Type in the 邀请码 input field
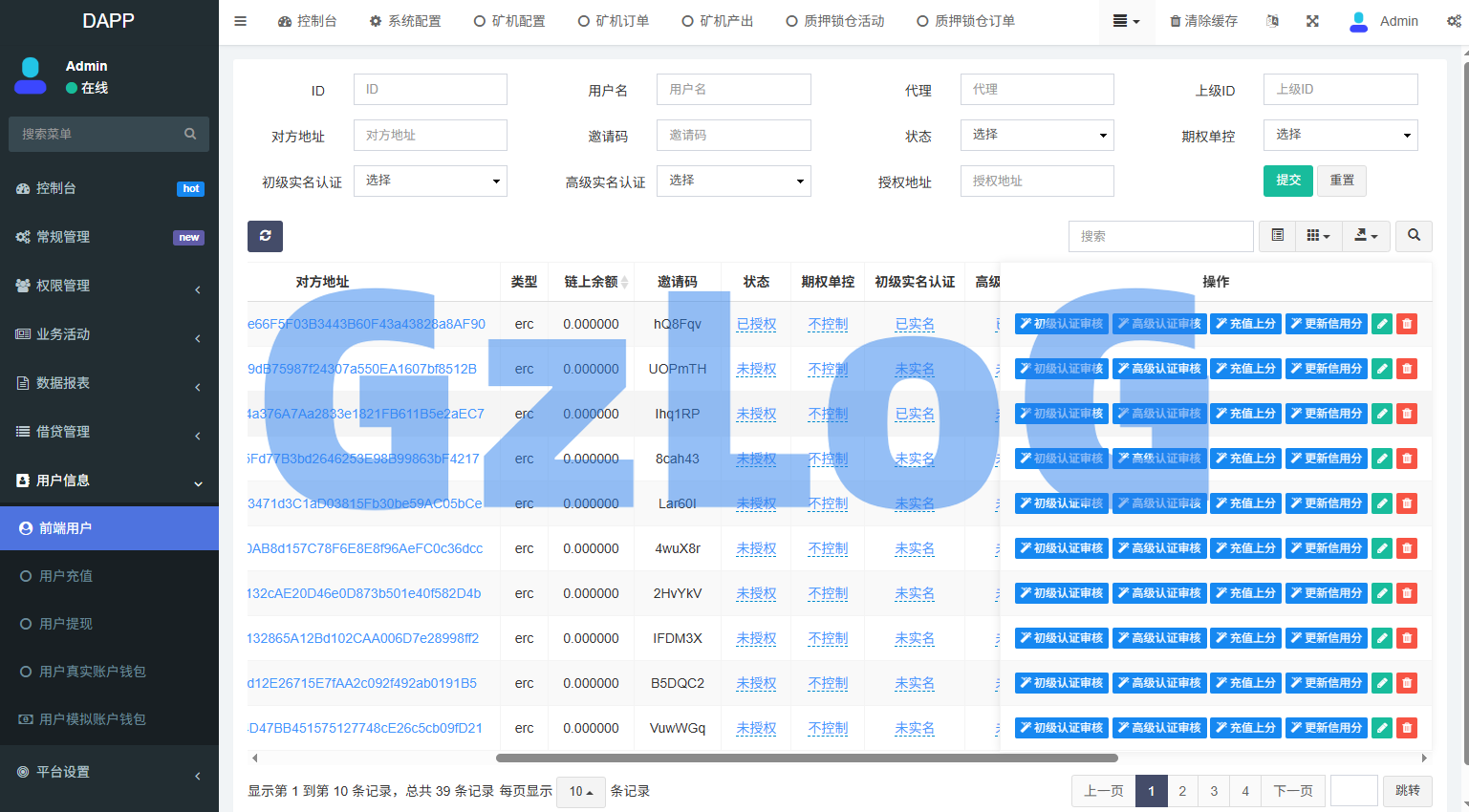Viewport: 1469px width, 812px height. pos(733,135)
